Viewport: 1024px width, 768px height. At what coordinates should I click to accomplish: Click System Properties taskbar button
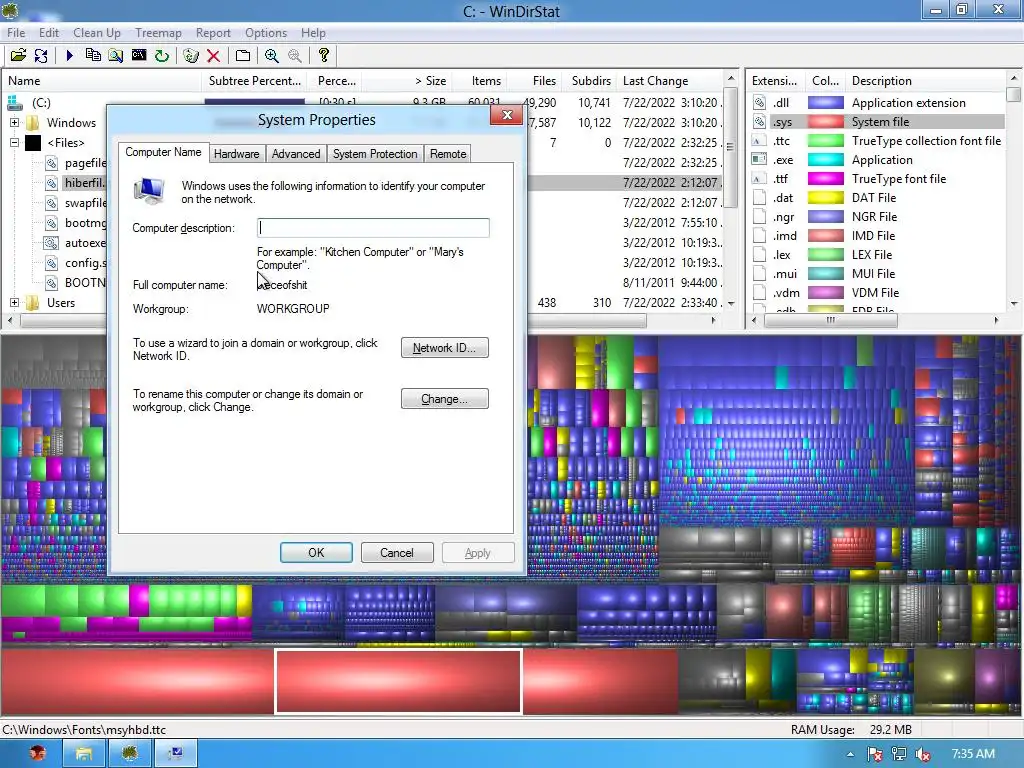click(175, 754)
